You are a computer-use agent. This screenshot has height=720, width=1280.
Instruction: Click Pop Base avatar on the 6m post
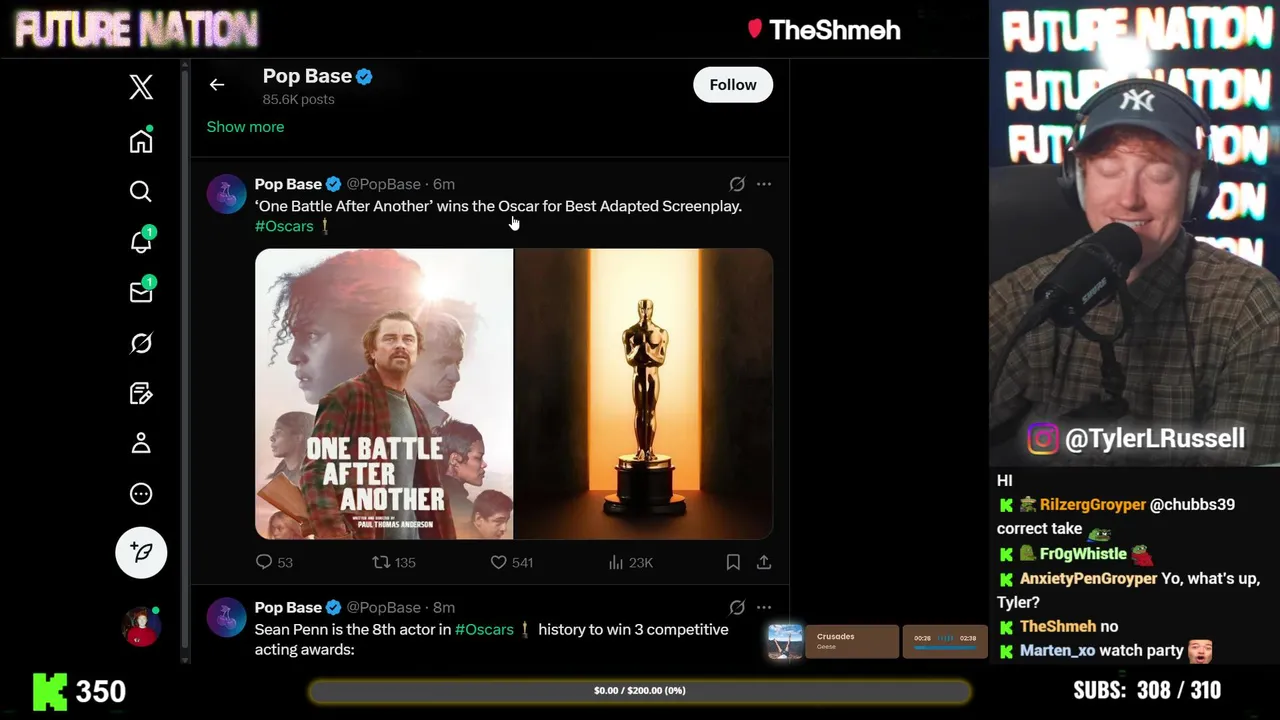tap(227, 194)
